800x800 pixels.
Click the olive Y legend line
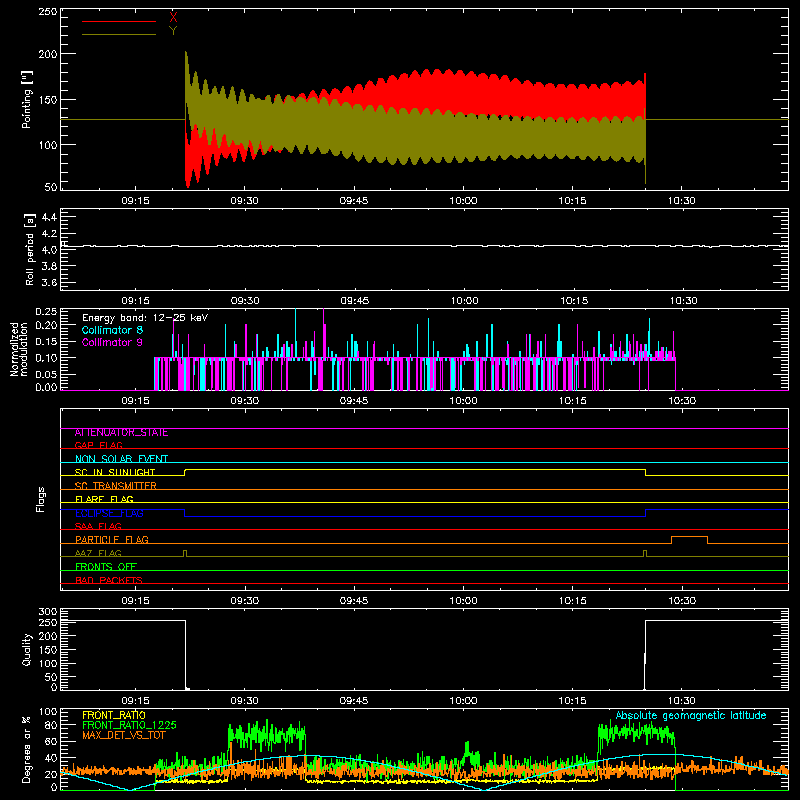point(119,34)
